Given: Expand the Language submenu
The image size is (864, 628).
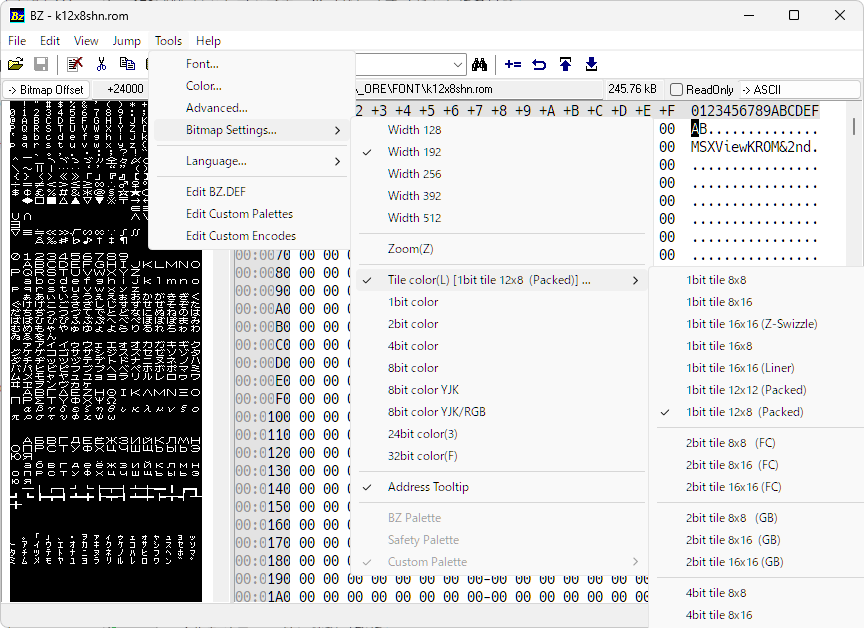Looking at the screenshot, I should tap(252, 161).
